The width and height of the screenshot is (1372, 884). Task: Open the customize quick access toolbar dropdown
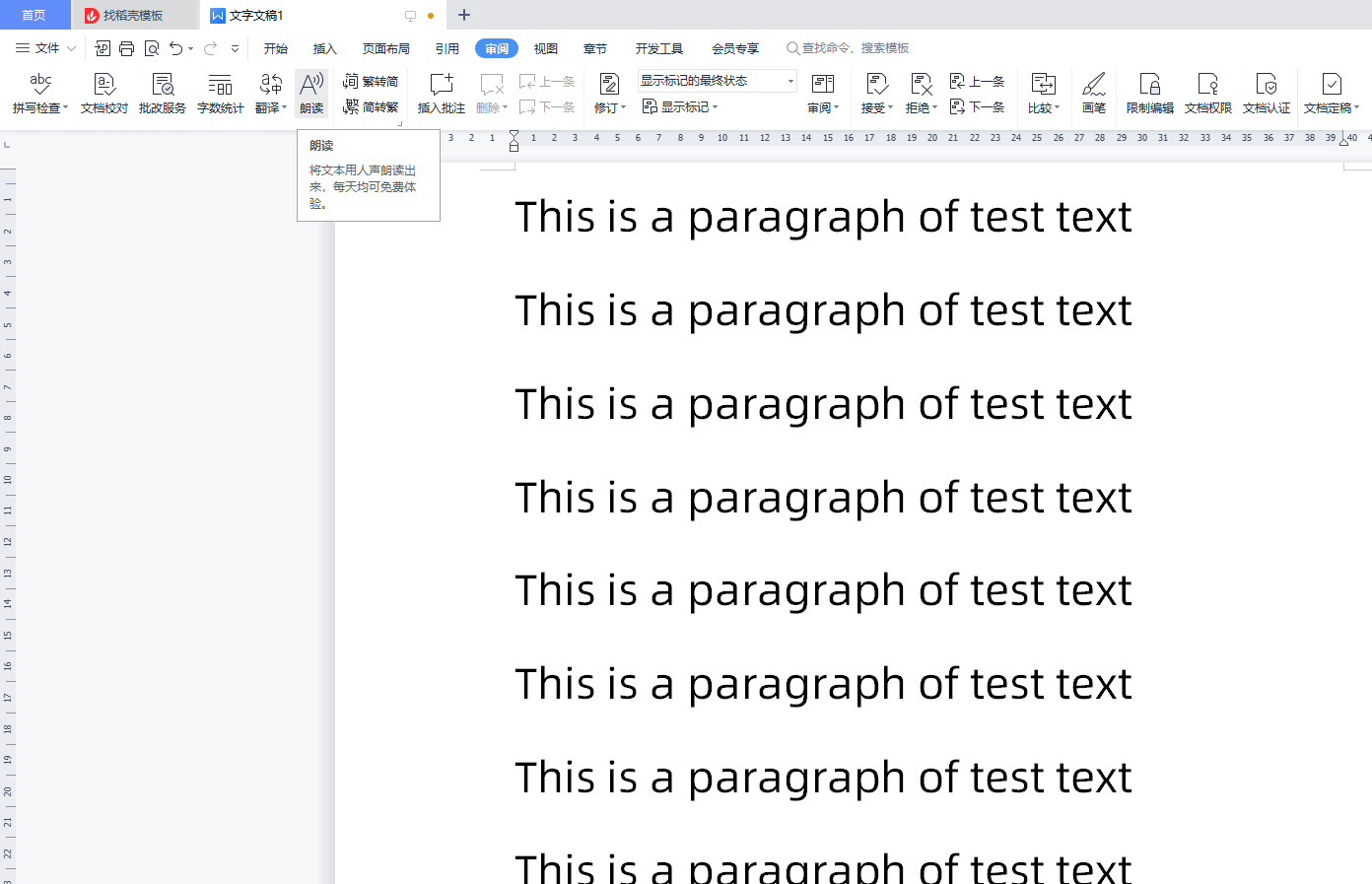pos(235,48)
